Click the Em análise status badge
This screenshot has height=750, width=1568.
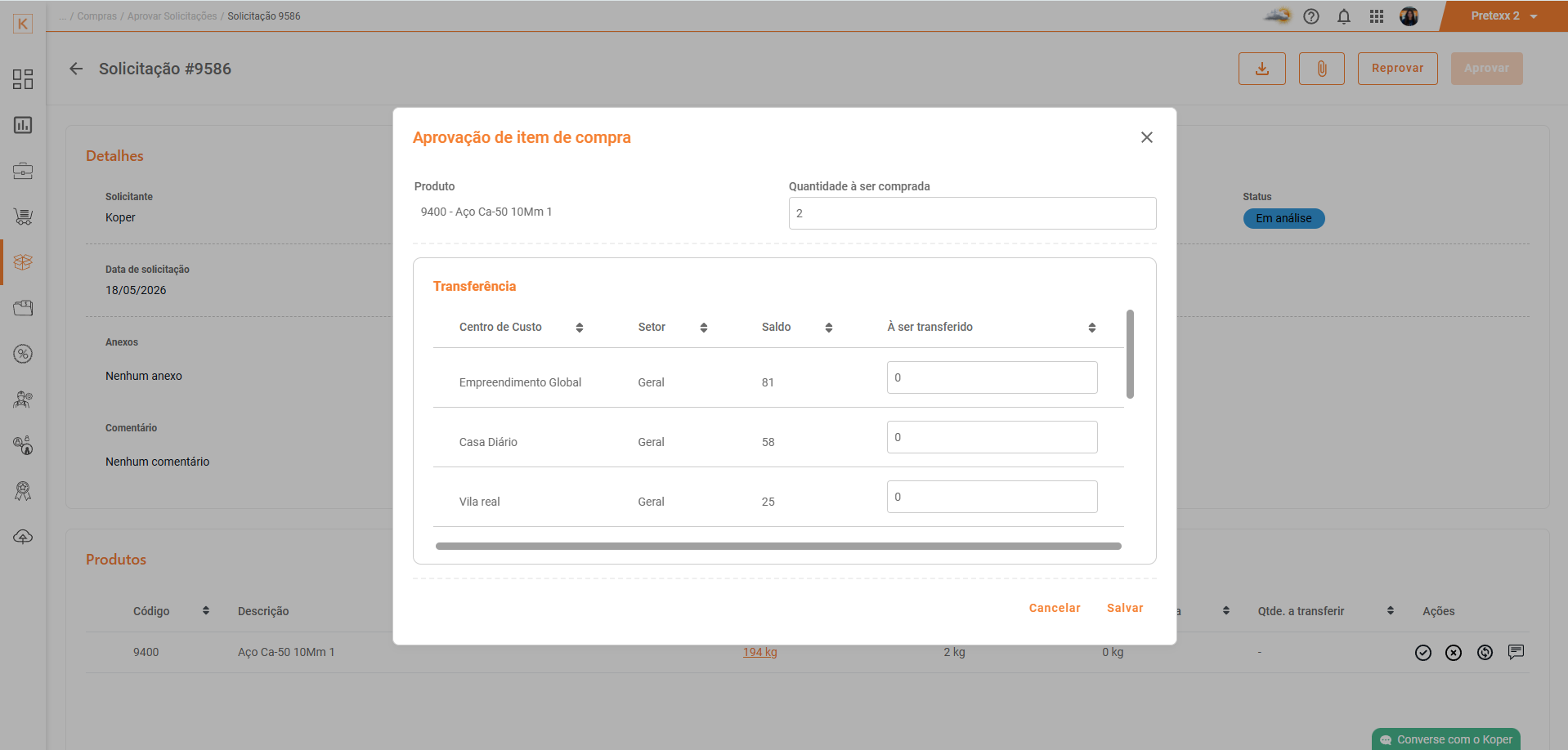tap(1284, 218)
